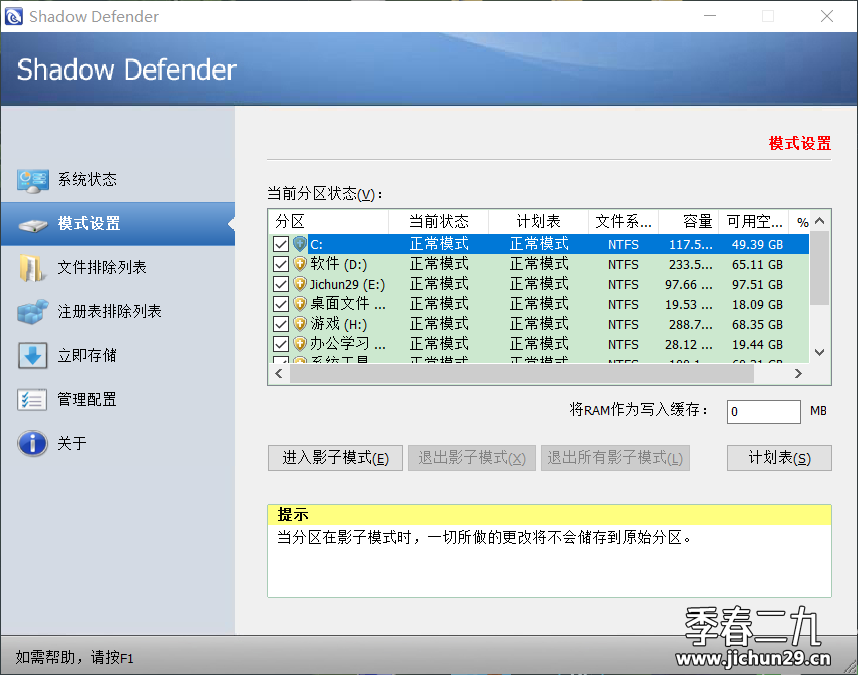Open 文件排除列表 page
Screen dimensions: 858x675
pos(118,267)
